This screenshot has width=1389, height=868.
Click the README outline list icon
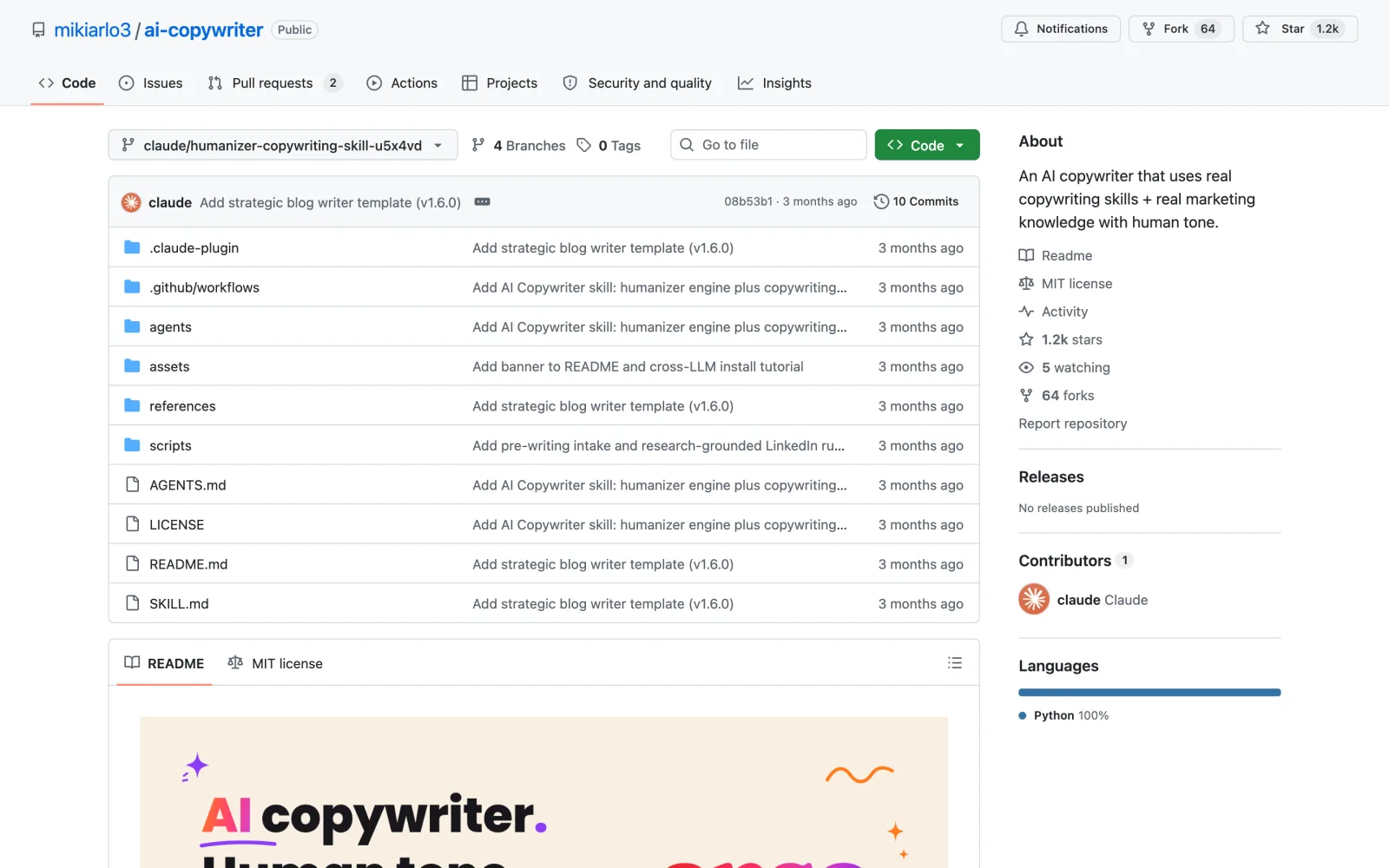(955, 663)
